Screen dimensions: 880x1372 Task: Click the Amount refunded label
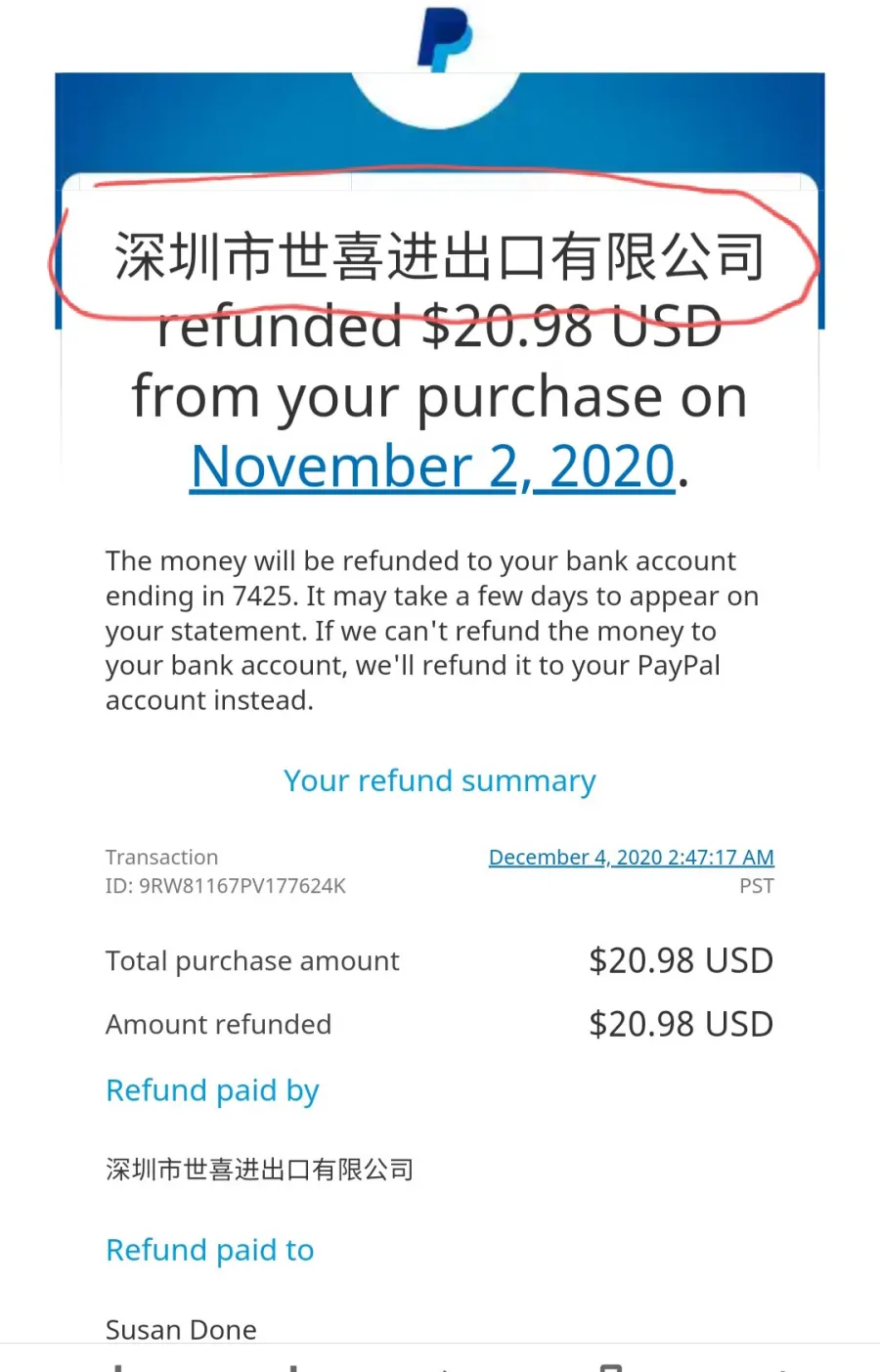218,1024
